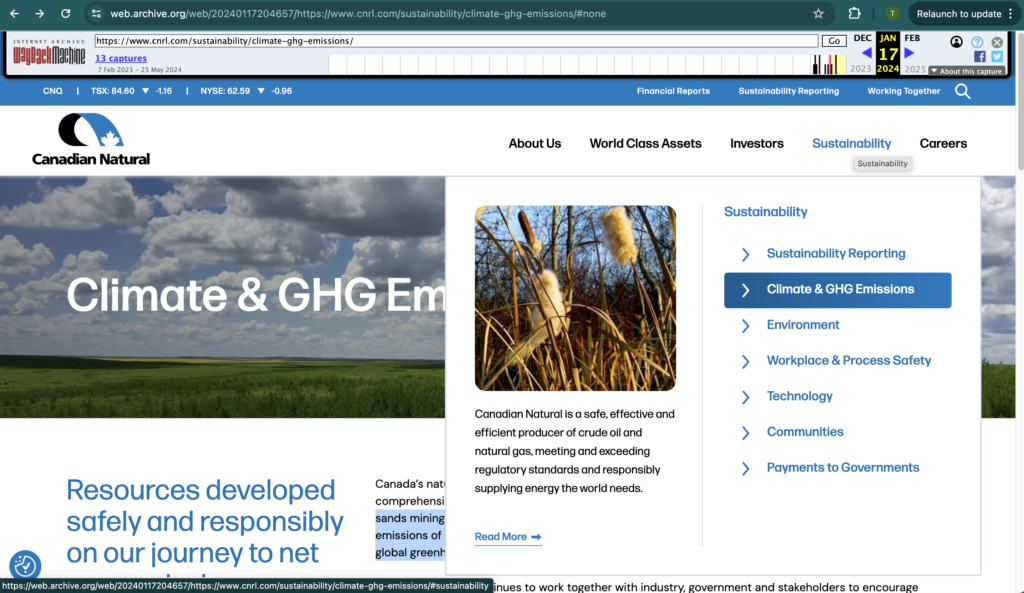Open the browser extensions puzzle icon

[854, 14]
